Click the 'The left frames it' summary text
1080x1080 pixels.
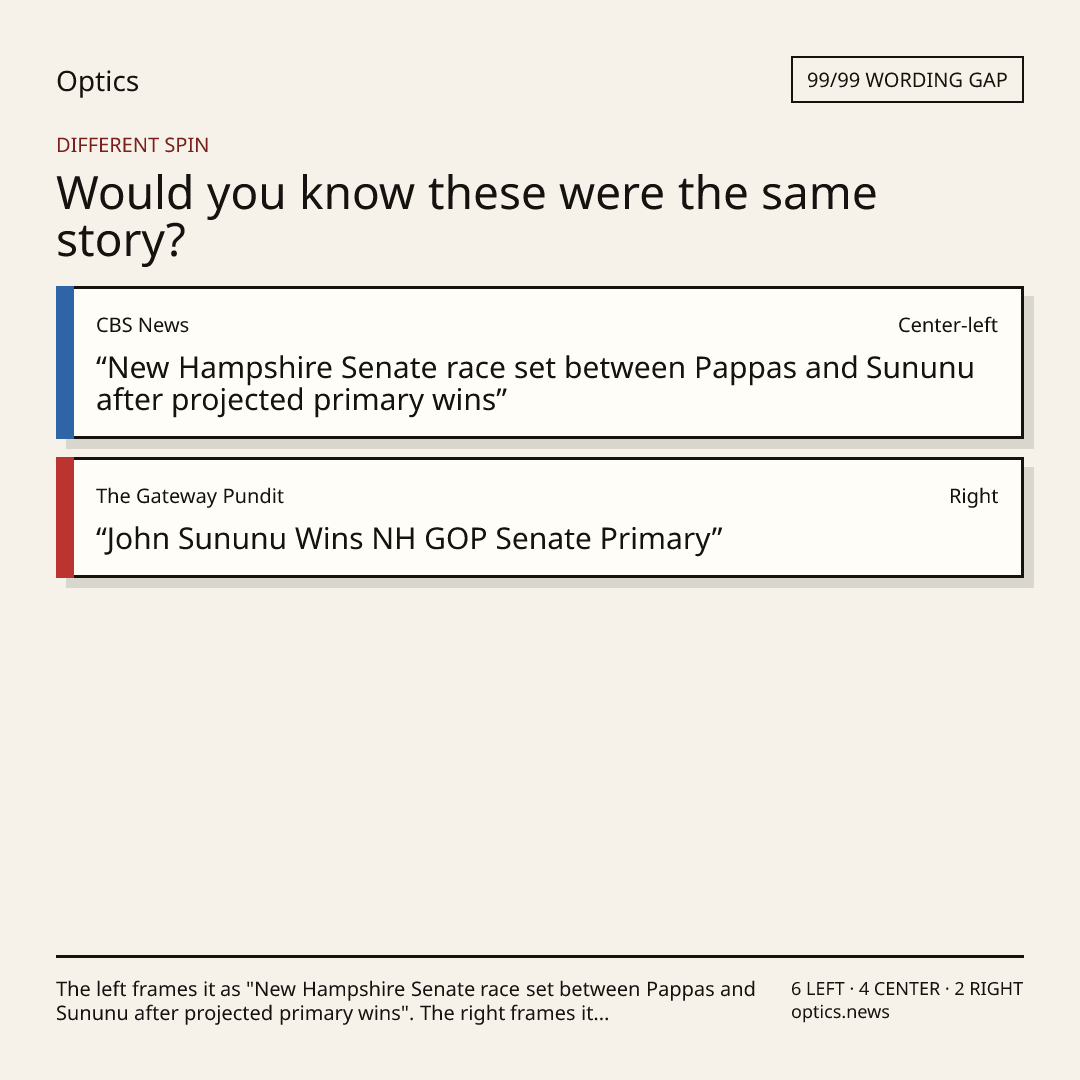(x=406, y=1001)
